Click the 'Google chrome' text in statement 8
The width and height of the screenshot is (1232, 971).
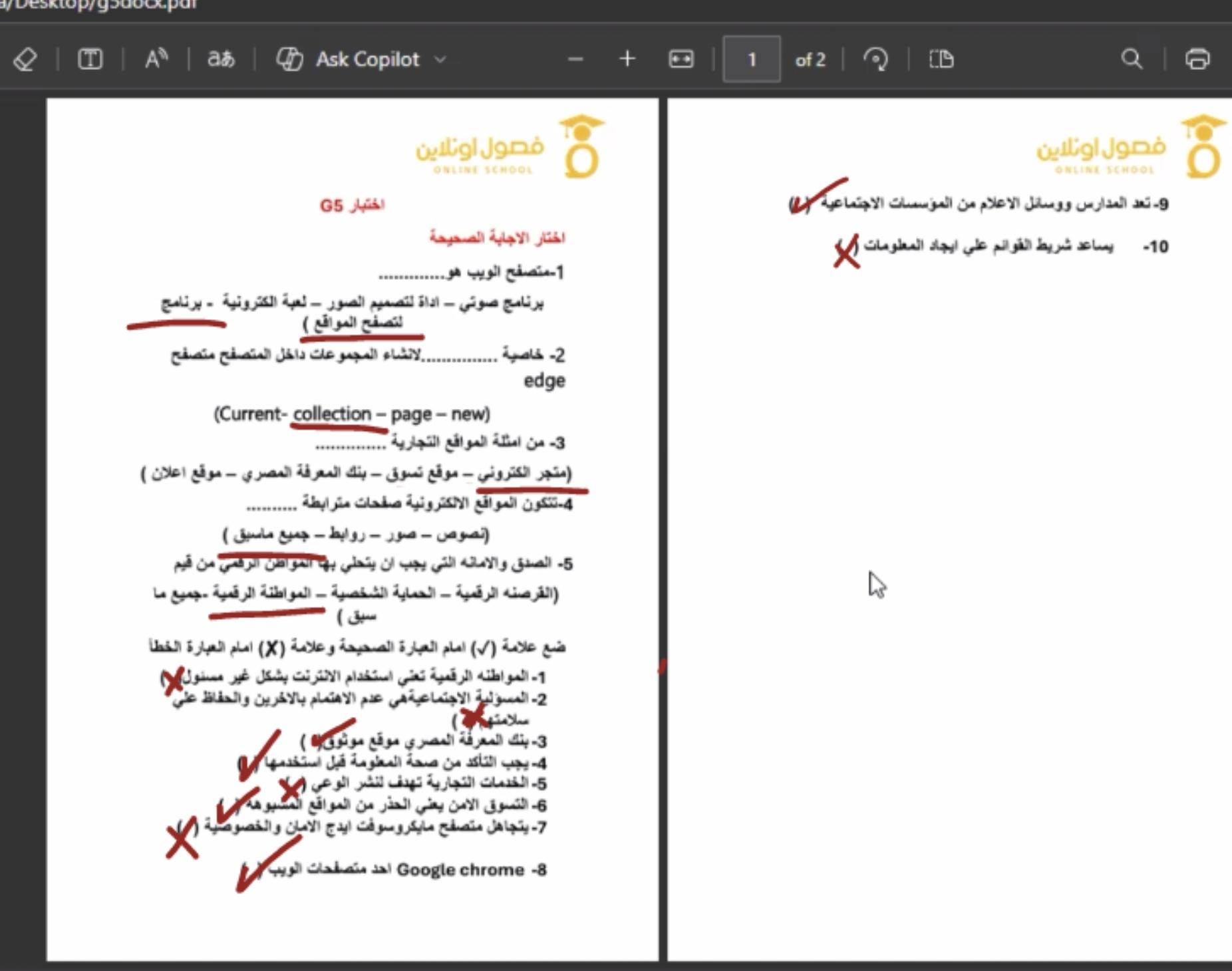pyautogui.click(x=460, y=870)
